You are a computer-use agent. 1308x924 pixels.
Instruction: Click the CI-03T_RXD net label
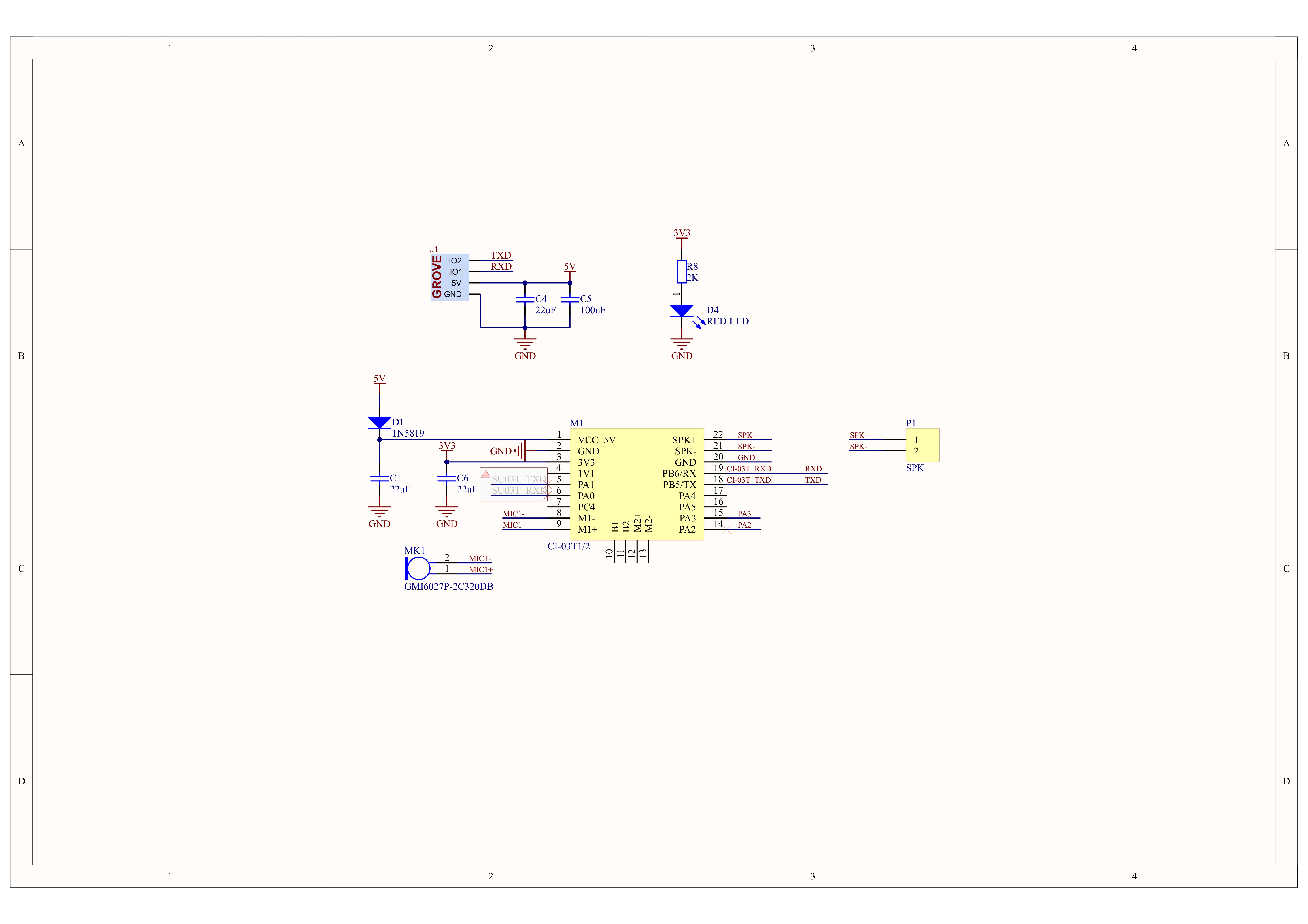[x=749, y=469]
